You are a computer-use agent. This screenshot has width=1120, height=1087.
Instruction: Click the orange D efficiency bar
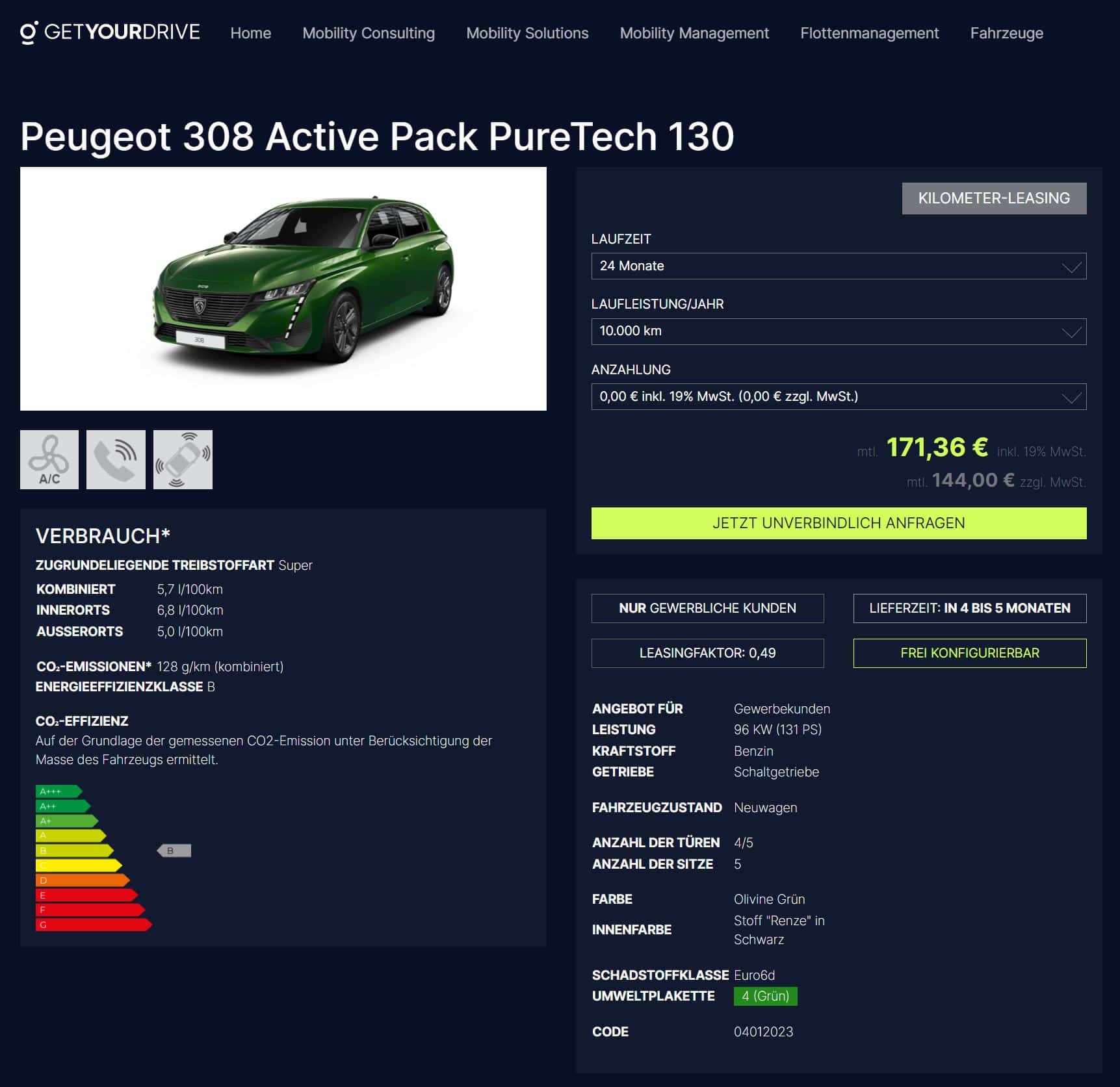point(83,880)
